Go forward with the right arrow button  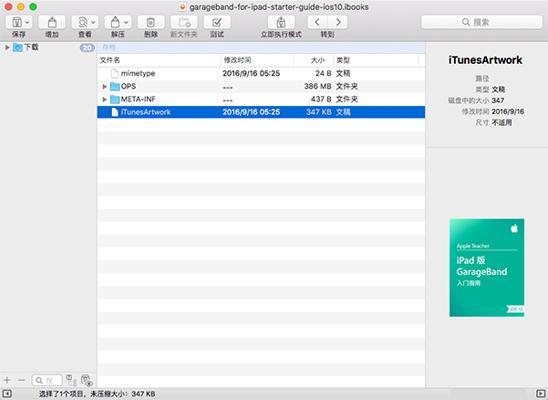(x=338, y=22)
